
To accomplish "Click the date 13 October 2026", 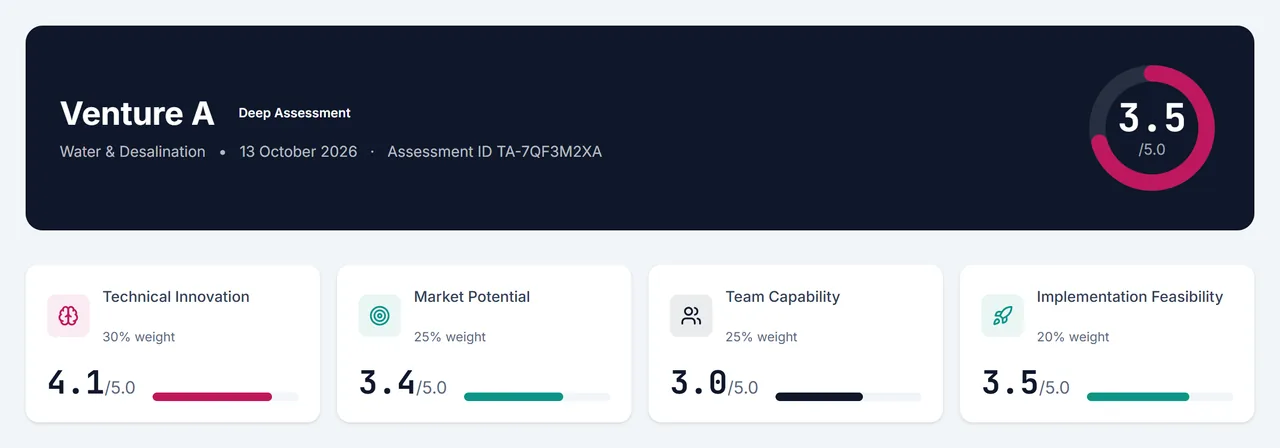I will [x=298, y=152].
